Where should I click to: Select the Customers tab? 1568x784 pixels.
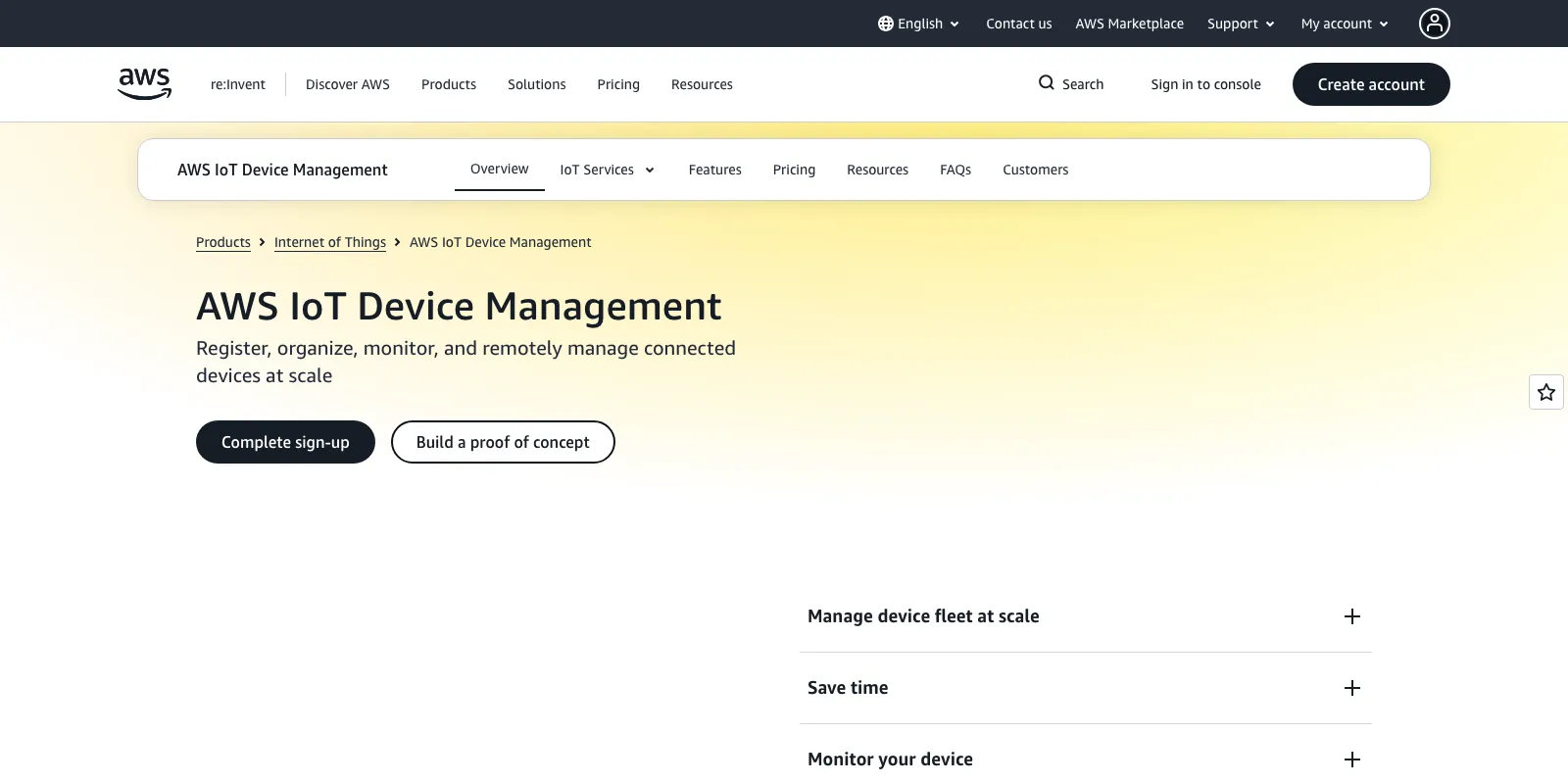point(1036,170)
